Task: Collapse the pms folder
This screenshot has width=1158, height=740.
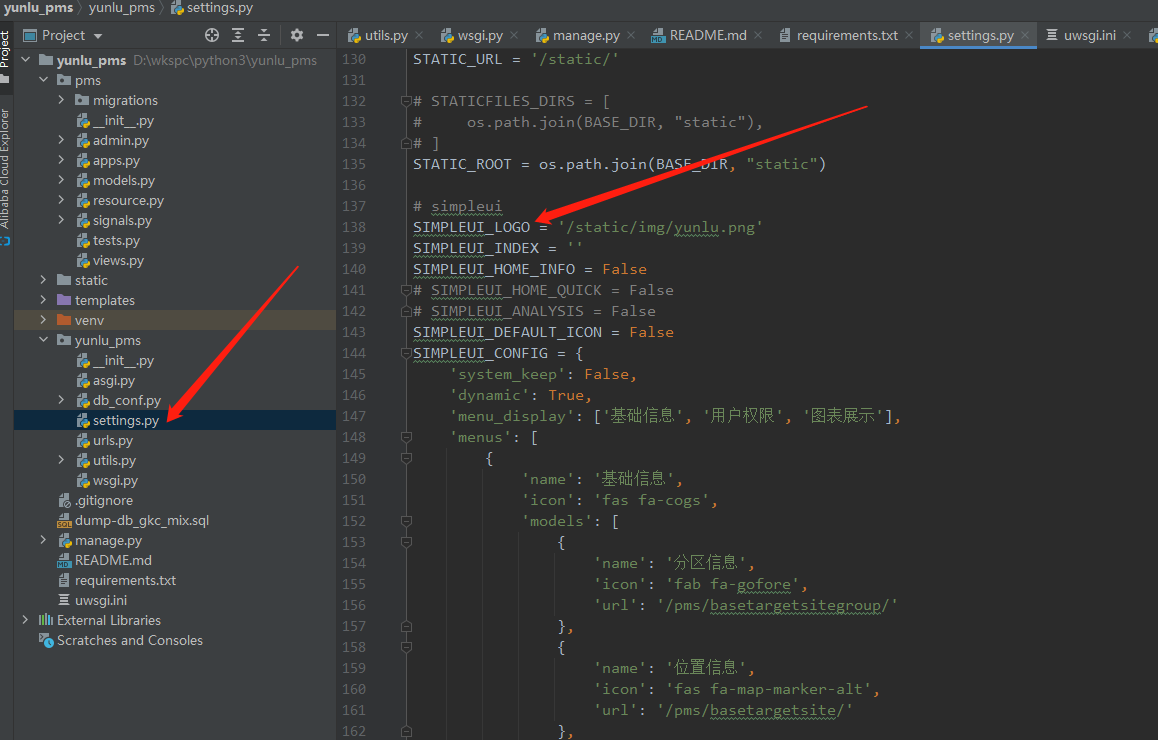Action: (x=44, y=80)
